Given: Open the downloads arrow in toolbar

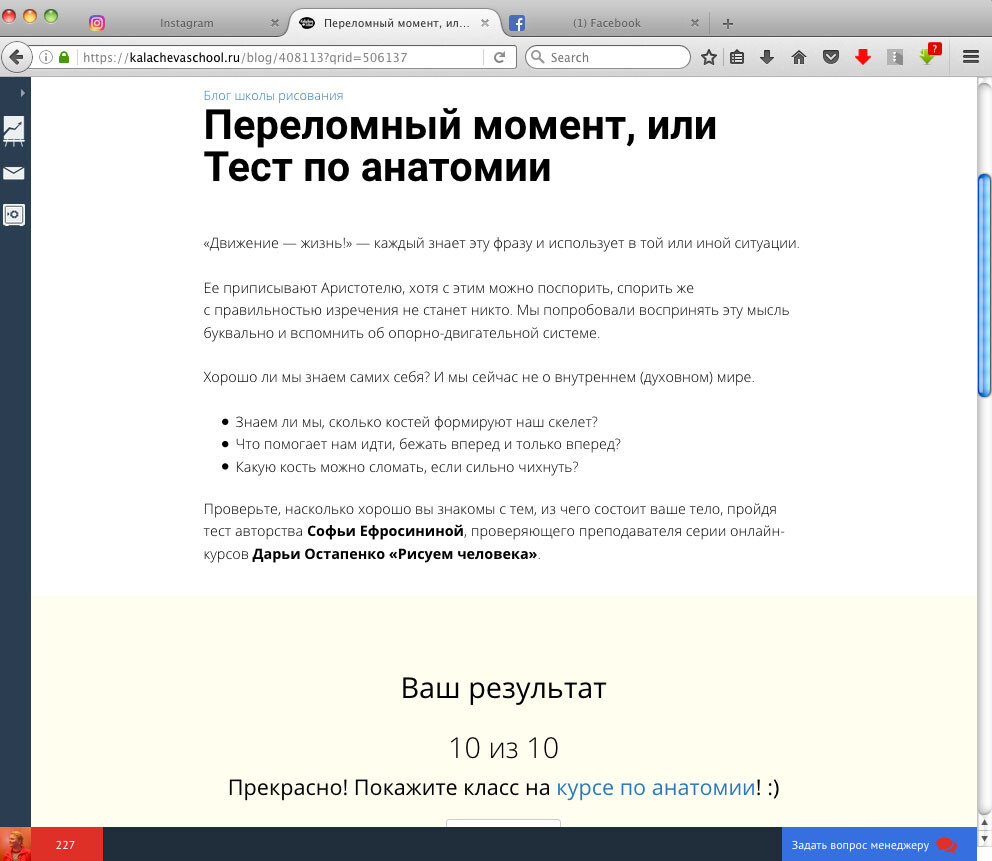Looking at the screenshot, I should 767,57.
